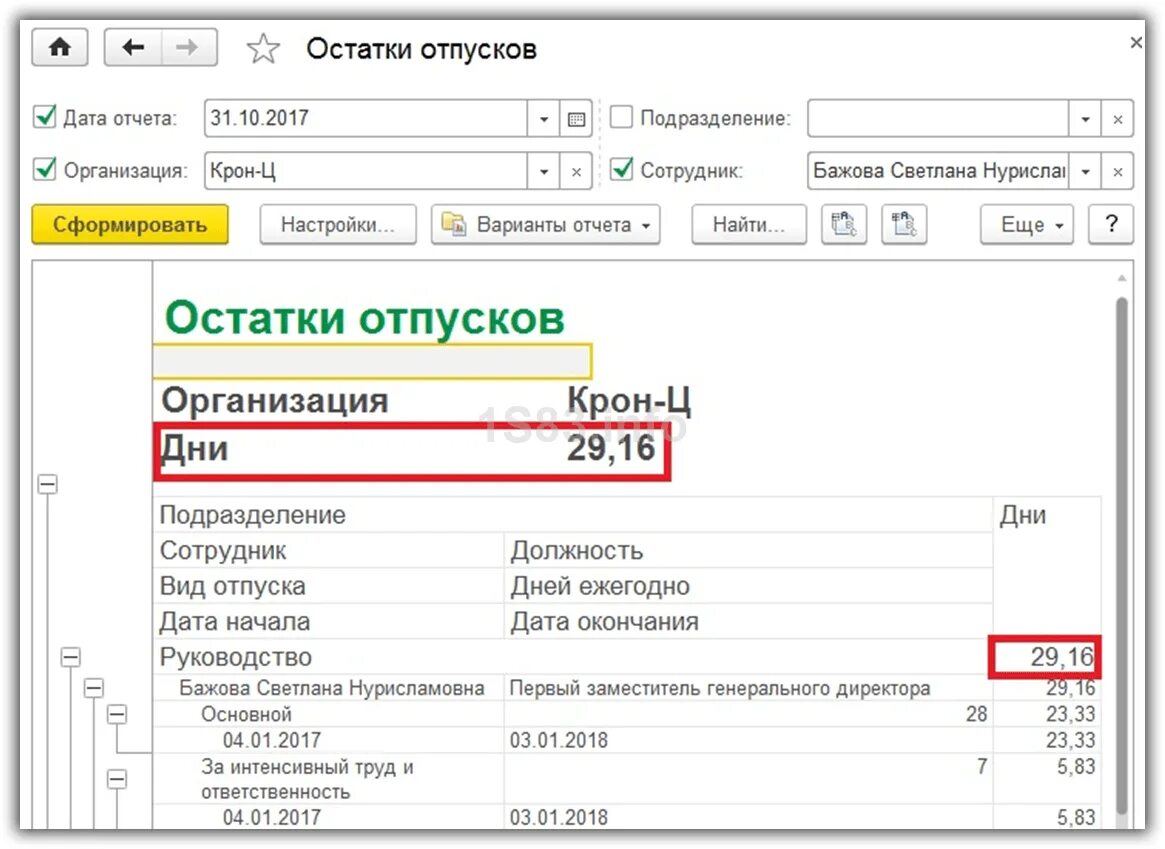Image resolution: width=1165 pixels, height=849 pixels.
Task: Click into the Организация field Крон-Ц
Action: [366, 172]
